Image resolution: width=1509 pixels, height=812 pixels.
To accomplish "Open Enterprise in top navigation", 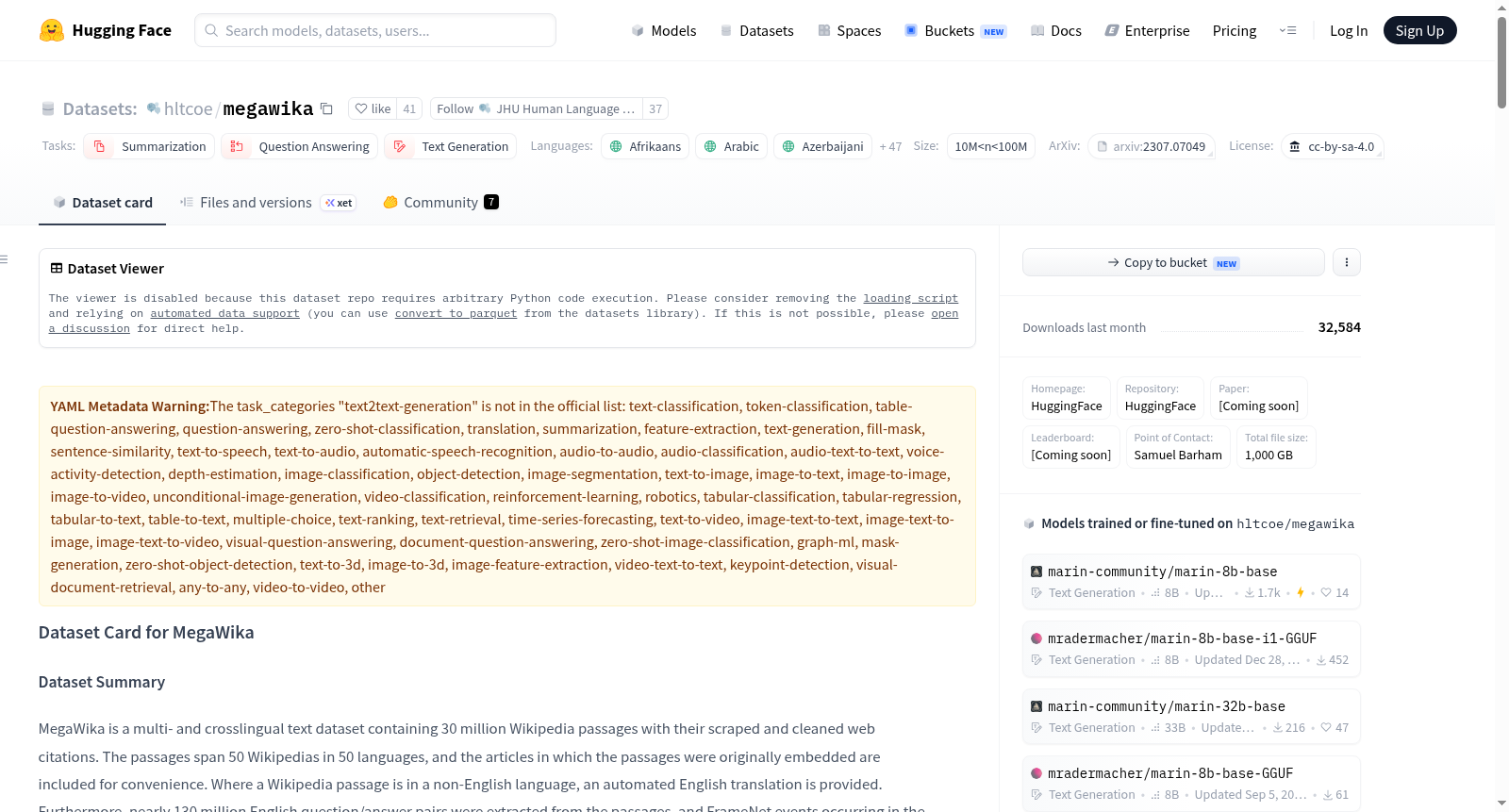I will 1147,30.
